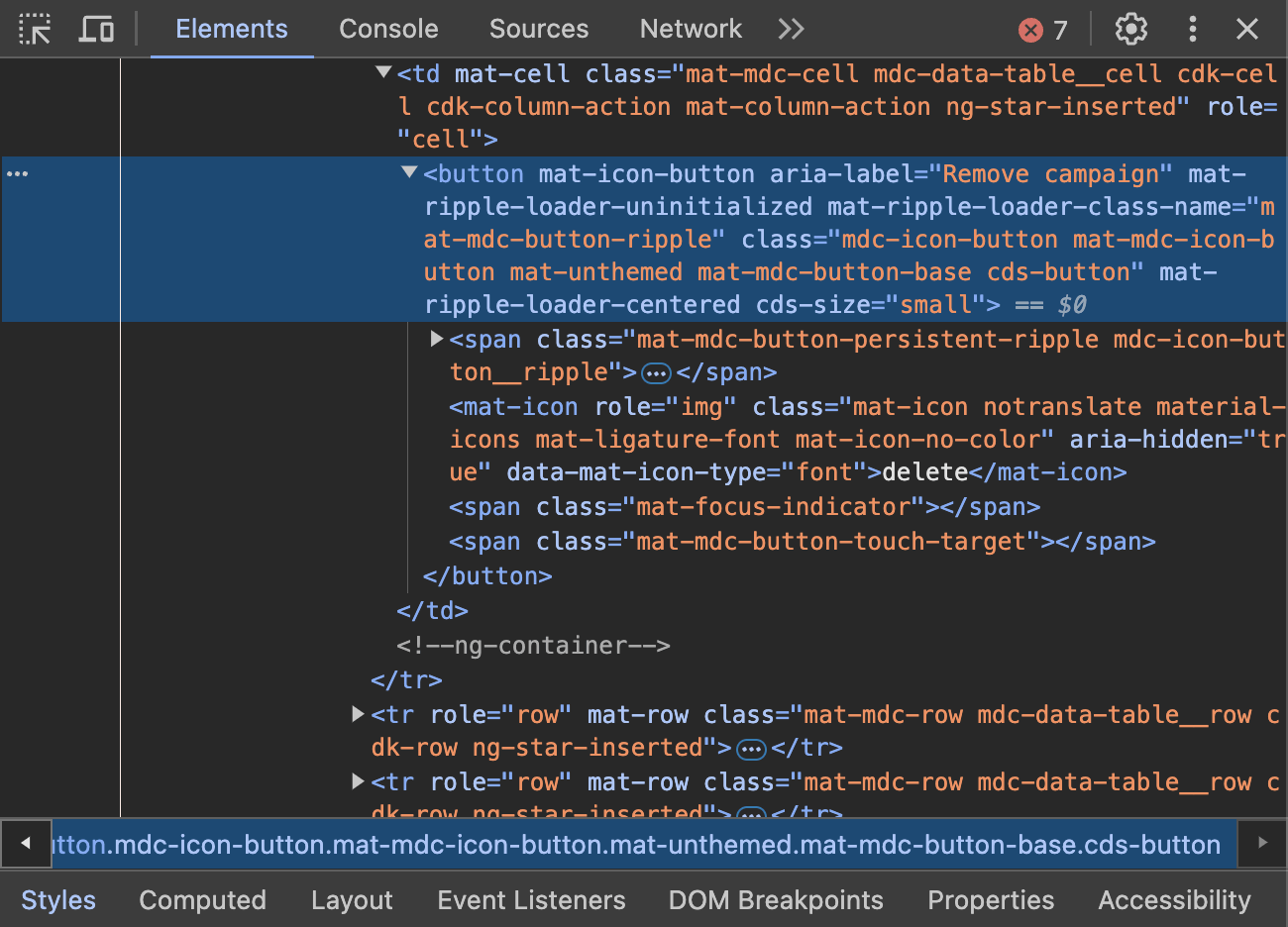Screen dimensions: 1288x927
Task: Select the closing </button> tag line
Action: point(487,576)
